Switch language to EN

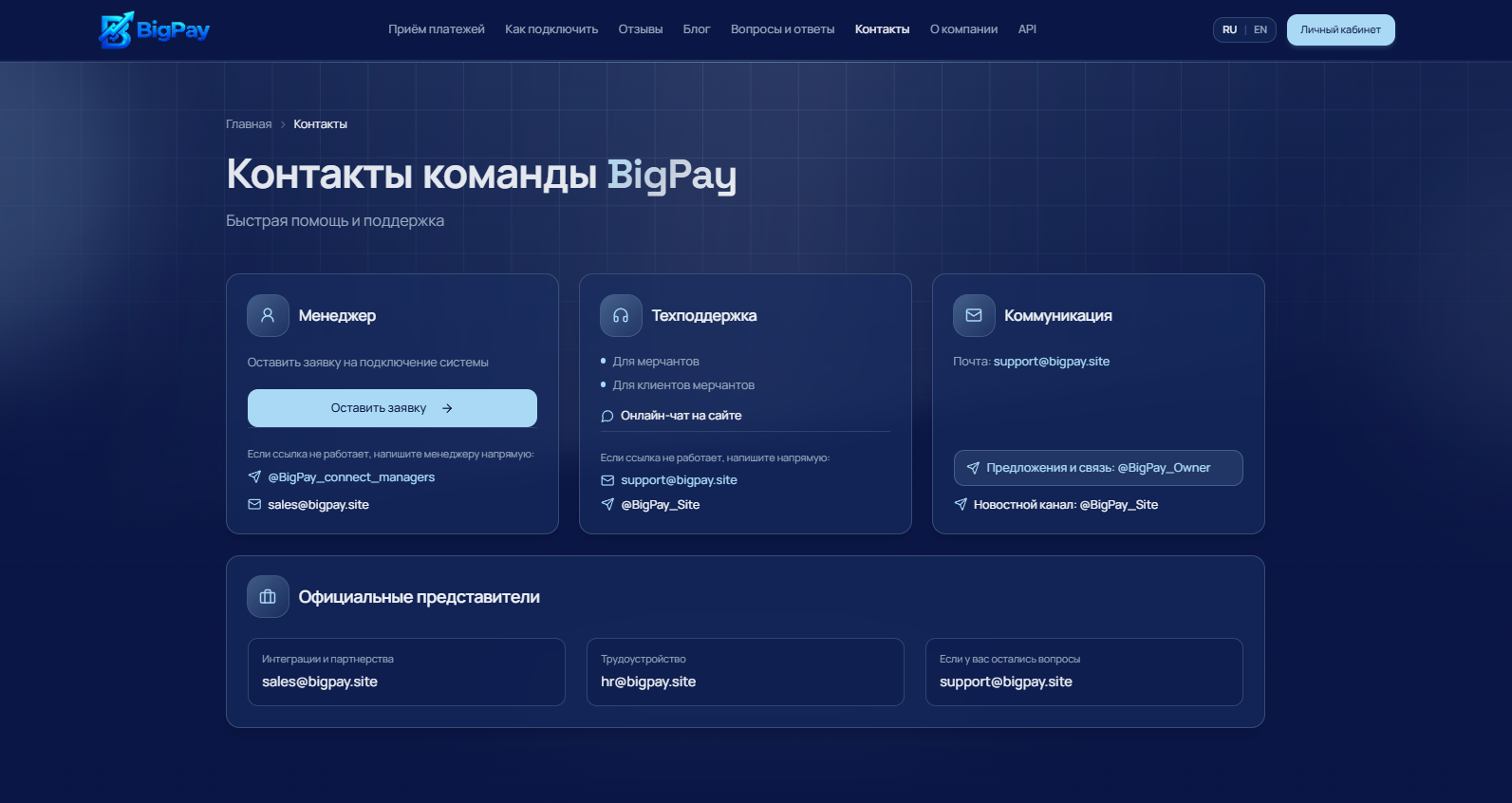tap(1260, 29)
